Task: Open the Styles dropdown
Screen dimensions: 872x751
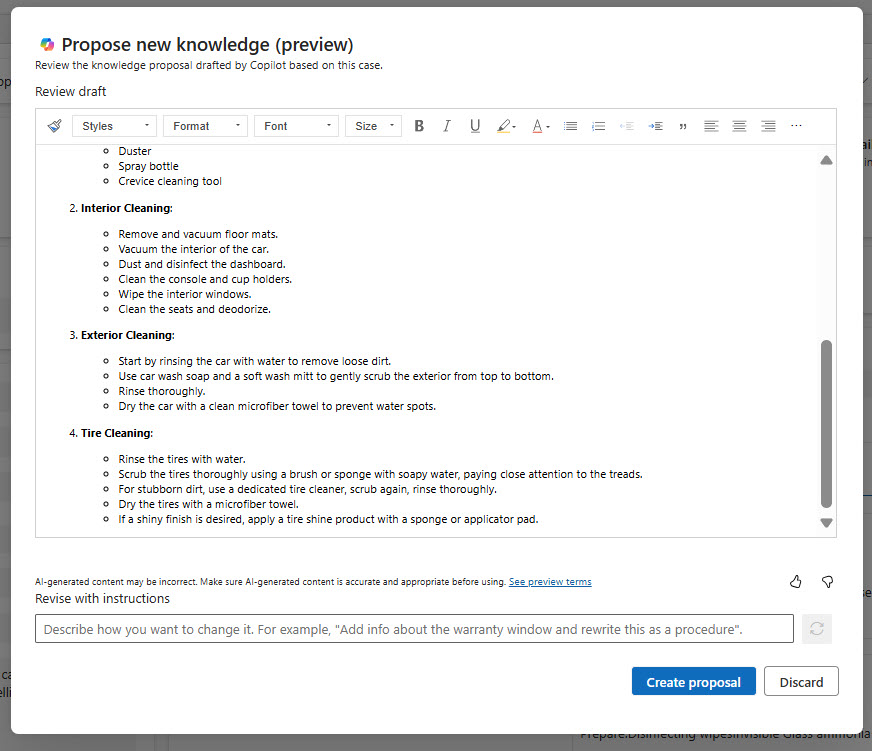Action: click(115, 126)
